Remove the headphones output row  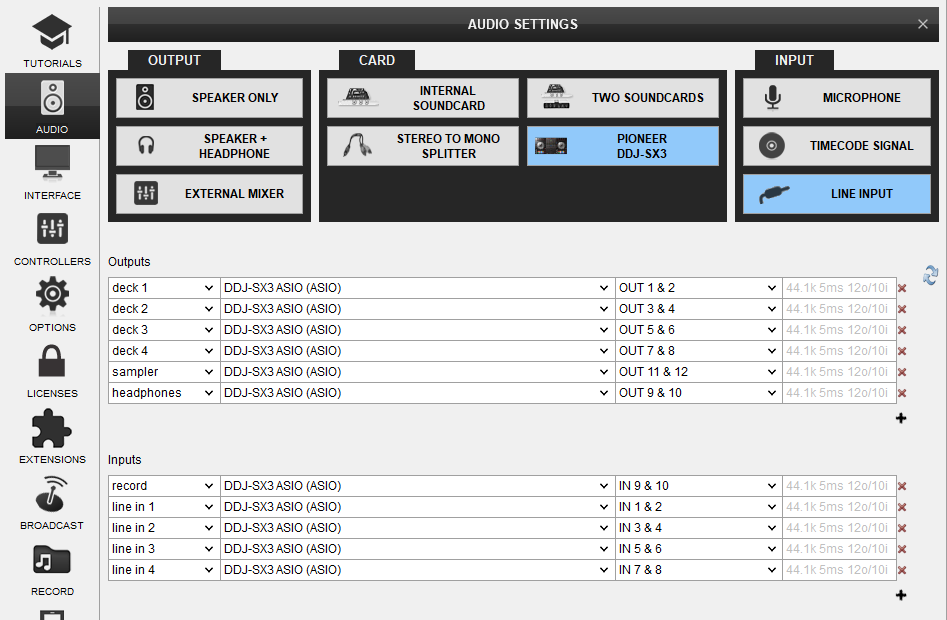[x=902, y=393]
